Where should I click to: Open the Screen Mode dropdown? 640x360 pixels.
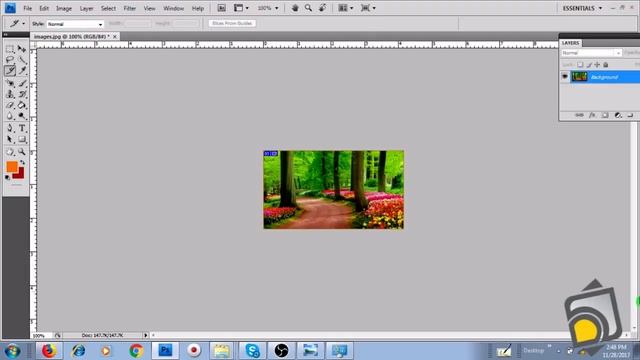368,8
